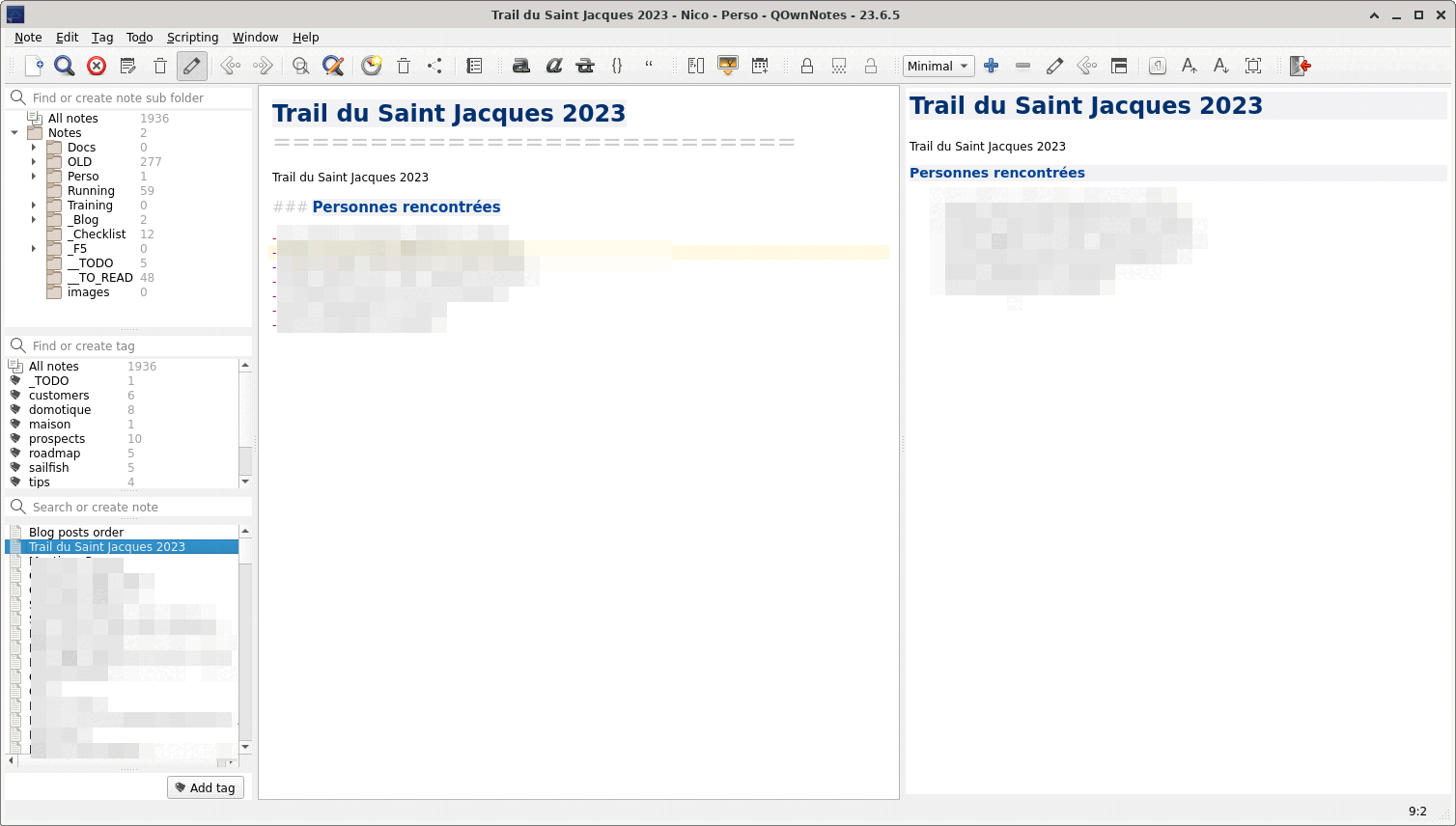Apply italic formatting to text

coord(553,66)
